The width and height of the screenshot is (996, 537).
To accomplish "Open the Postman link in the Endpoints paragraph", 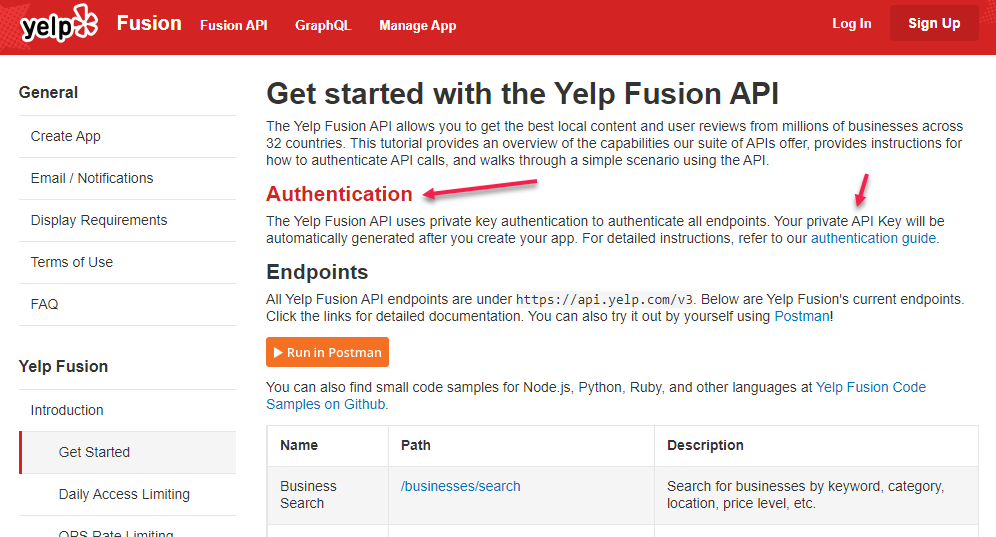I will (x=802, y=316).
